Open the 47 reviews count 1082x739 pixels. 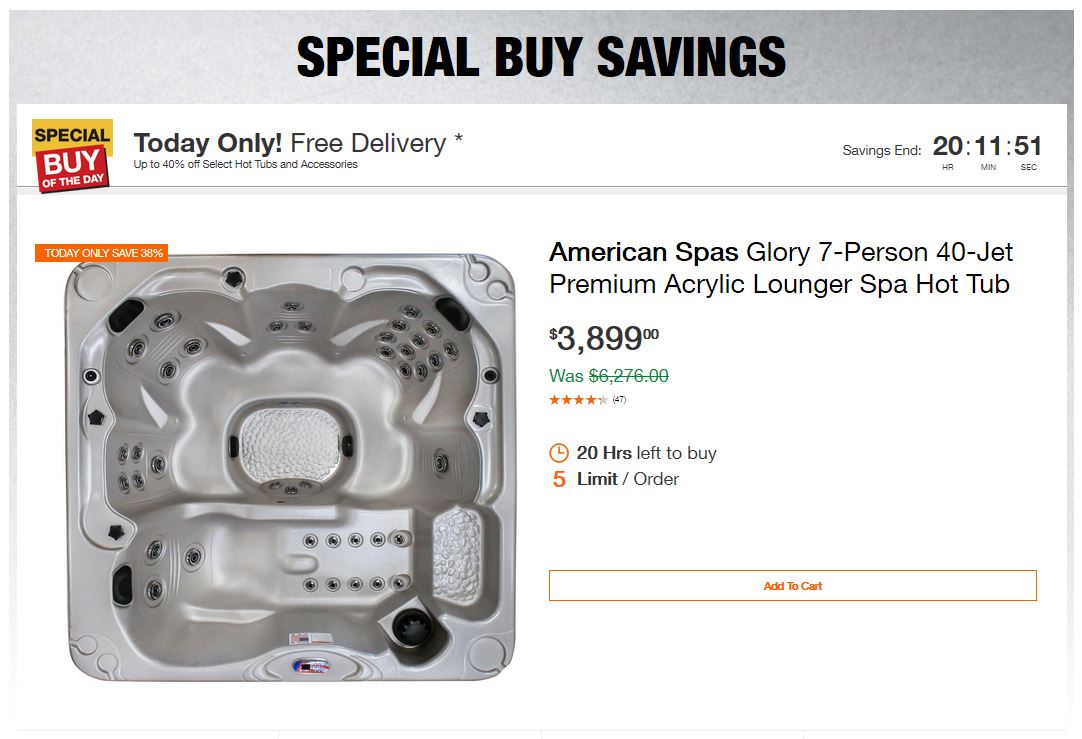[x=620, y=400]
